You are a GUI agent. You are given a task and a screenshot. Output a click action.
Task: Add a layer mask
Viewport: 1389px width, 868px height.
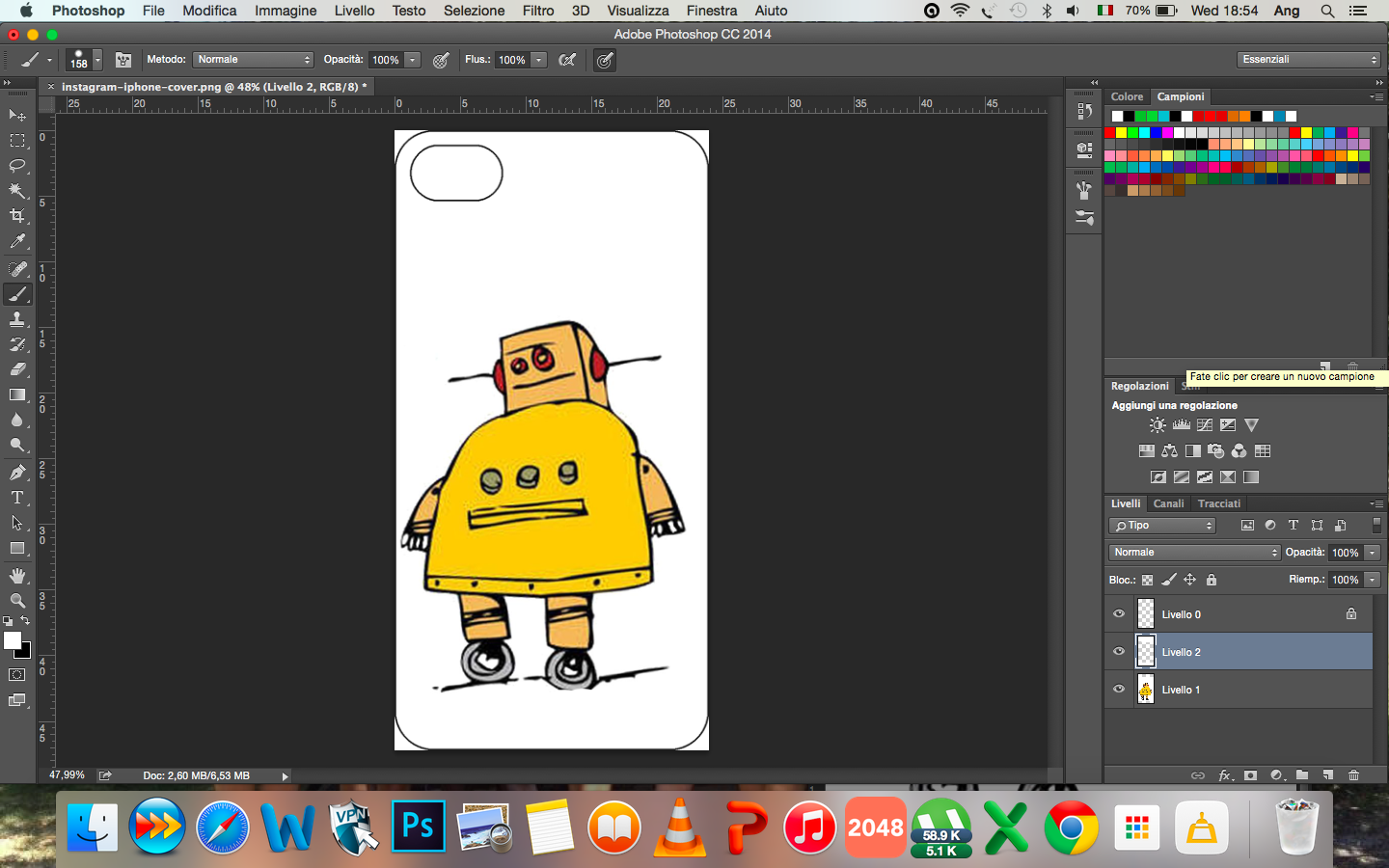(x=1251, y=774)
